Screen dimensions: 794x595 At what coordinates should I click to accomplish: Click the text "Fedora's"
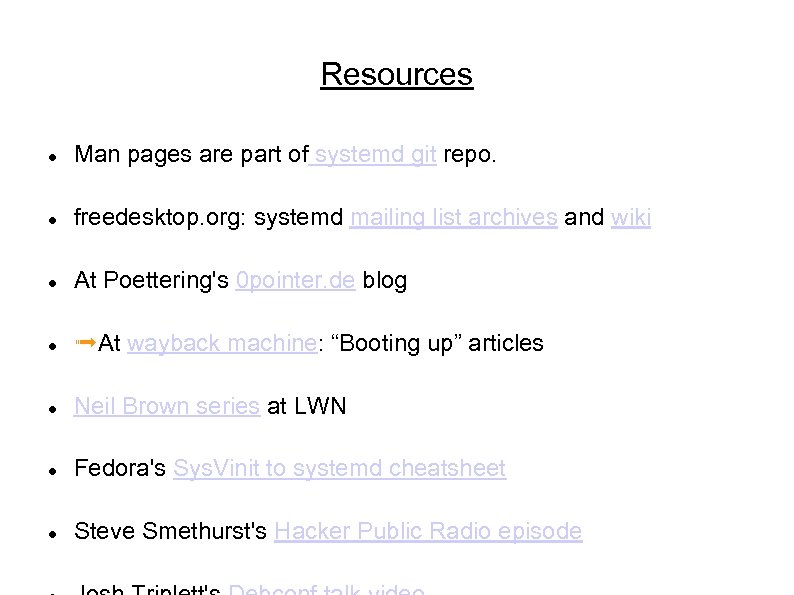(120, 468)
